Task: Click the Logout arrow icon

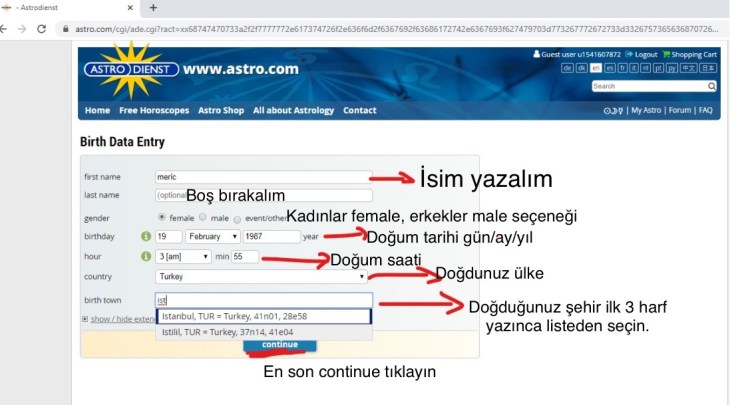Action: 629,54
